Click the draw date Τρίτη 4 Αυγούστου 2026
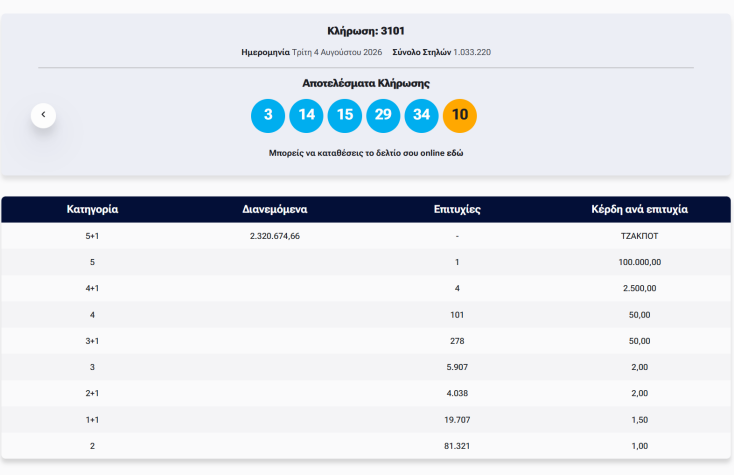The height and width of the screenshot is (475, 734). (x=337, y=52)
